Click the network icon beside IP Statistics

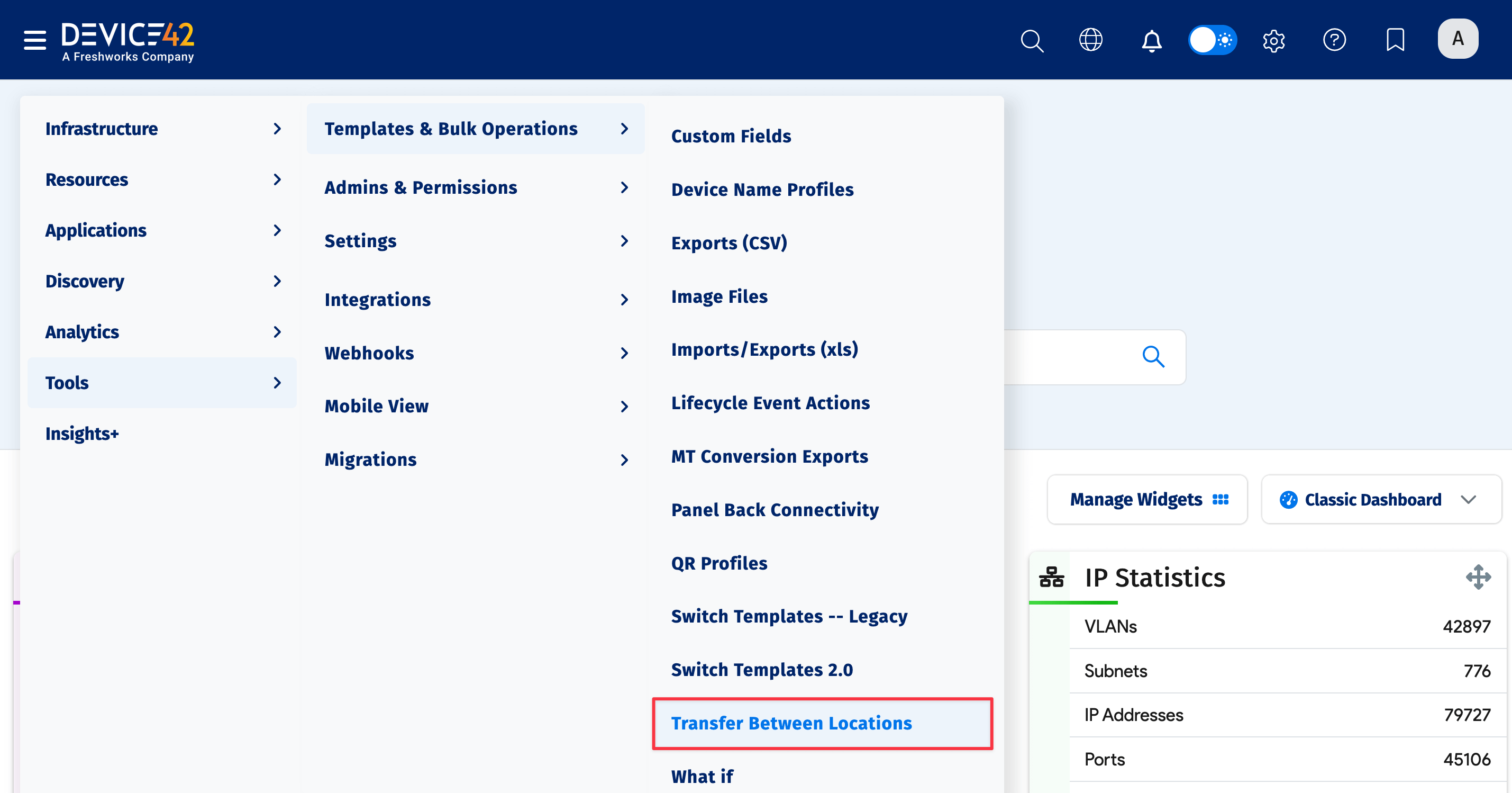tap(1051, 577)
